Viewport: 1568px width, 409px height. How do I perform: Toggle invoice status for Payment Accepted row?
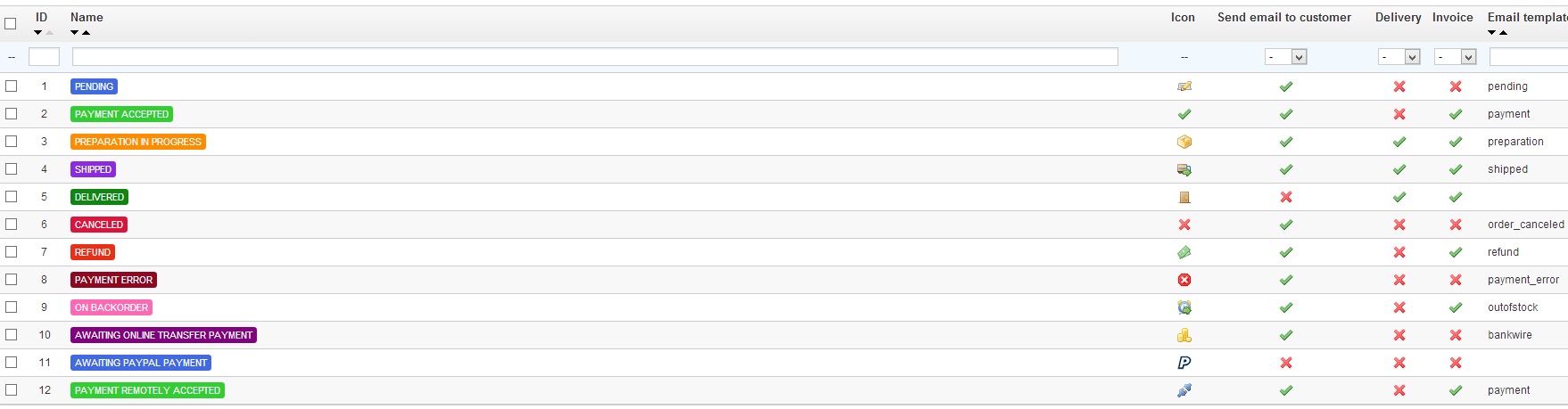point(1456,114)
